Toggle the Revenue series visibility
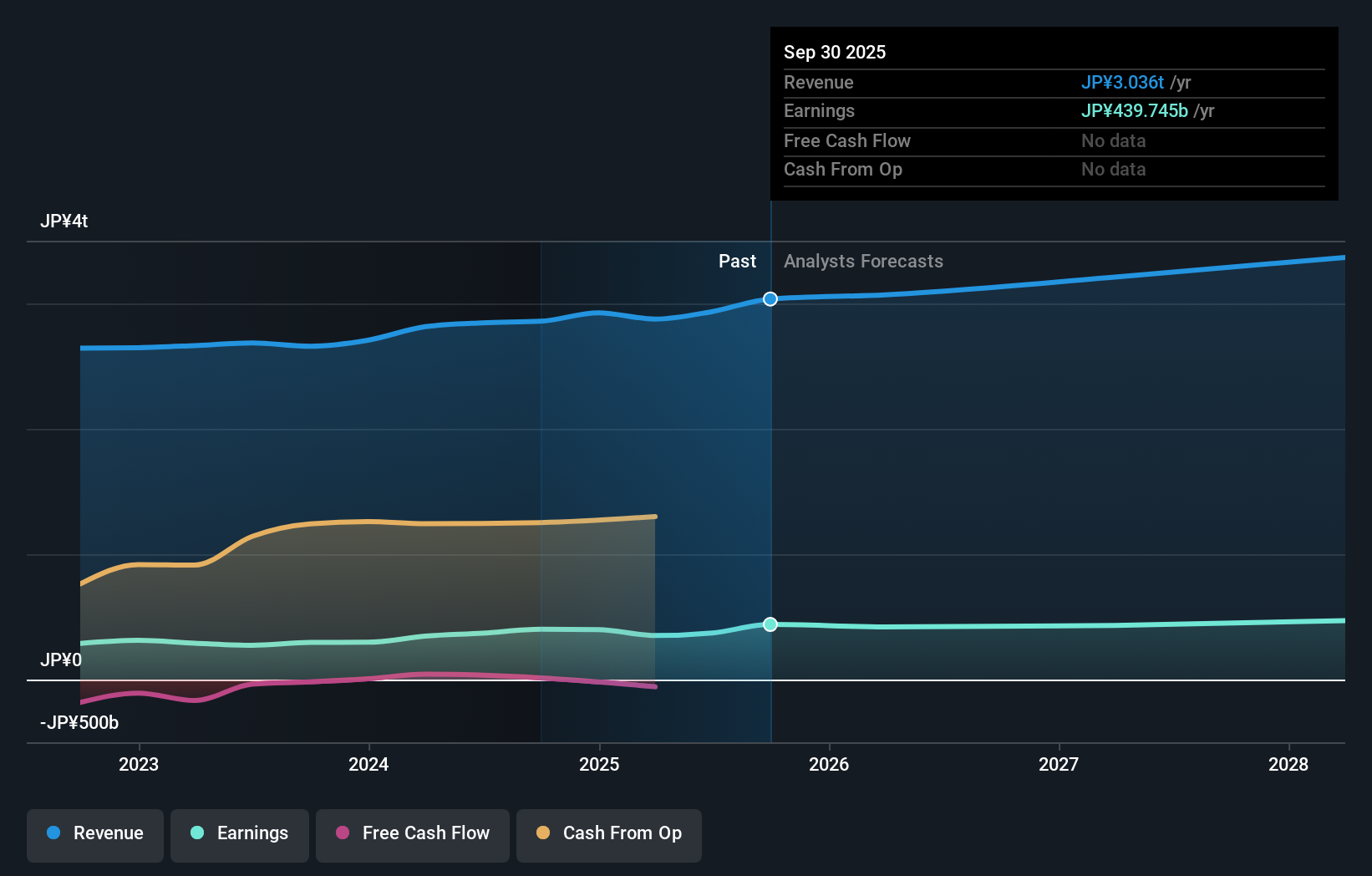Viewport: 1372px width, 876px height. pos(94,833)
